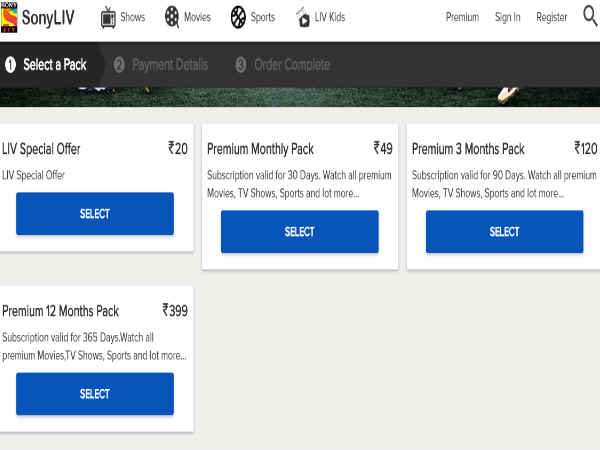
Task: Click step 2 Payment Details number icon
Action: pos(119,65)
